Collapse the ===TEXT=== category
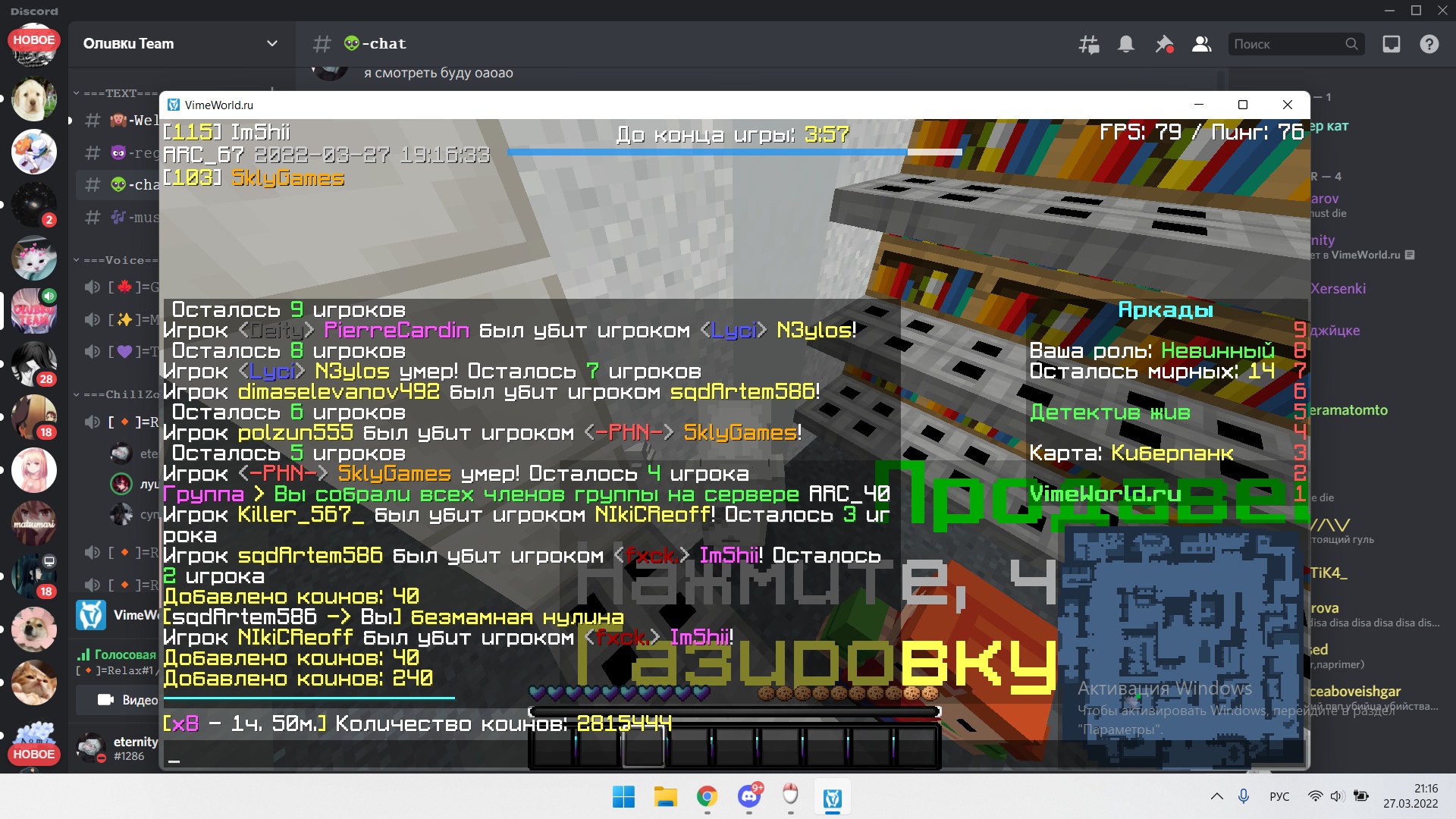The image size is (1456, 819). pyautogui.click(x=114, y=93)
